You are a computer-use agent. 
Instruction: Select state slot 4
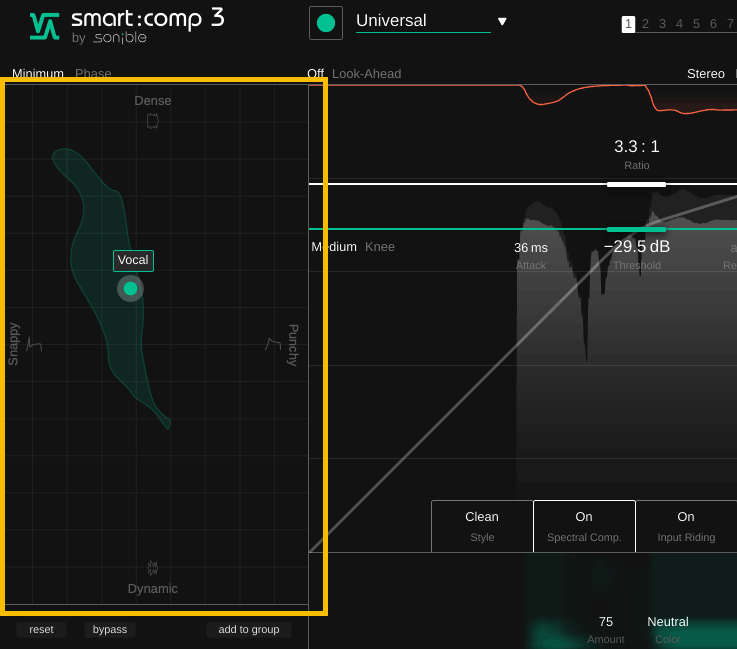point(679,24)
